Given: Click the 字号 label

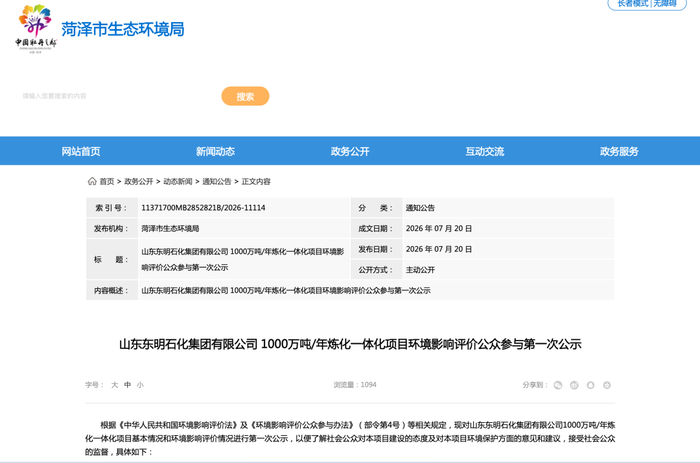Looking at the screenshot, I should tap(95, 385).
